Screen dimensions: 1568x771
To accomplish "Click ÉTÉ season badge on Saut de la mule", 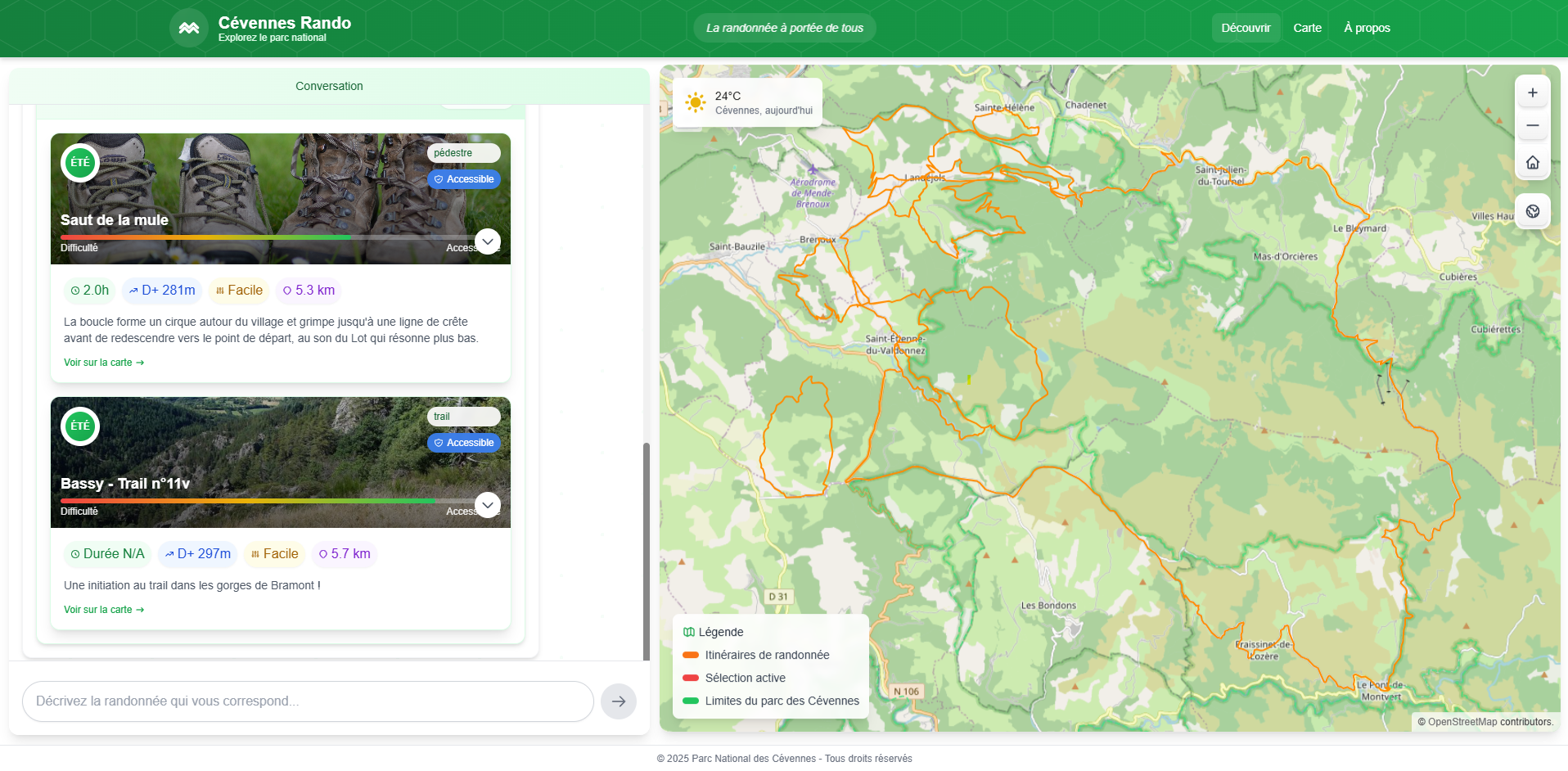I will pos(80,163).
